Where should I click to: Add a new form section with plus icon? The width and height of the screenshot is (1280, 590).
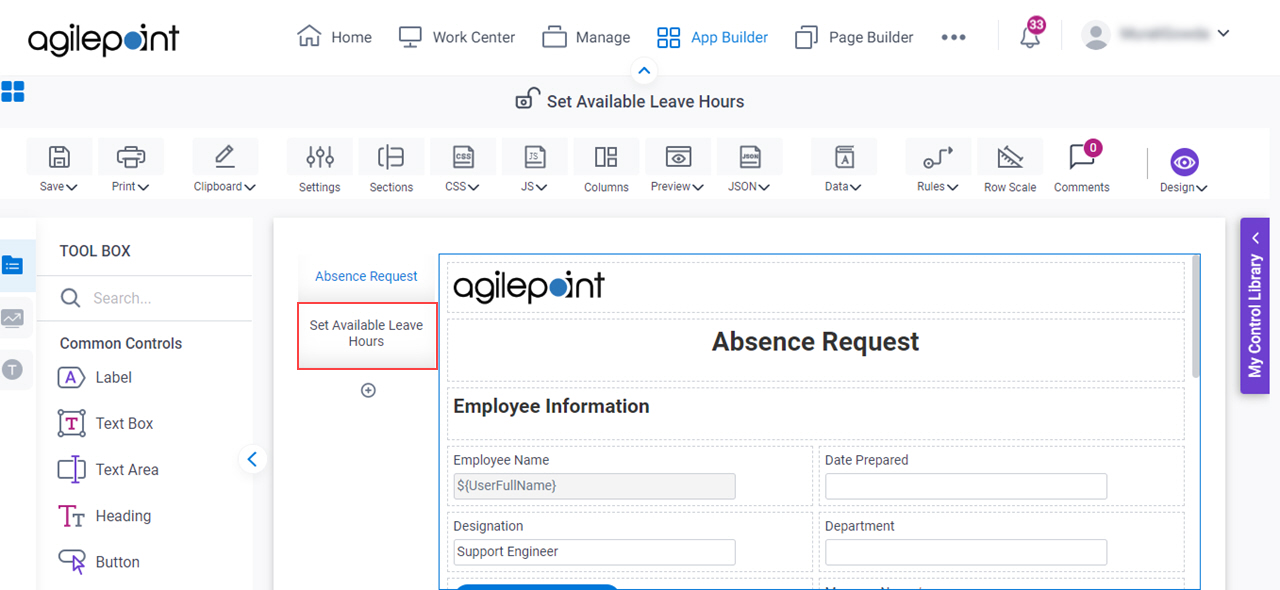tap(368, 390)
